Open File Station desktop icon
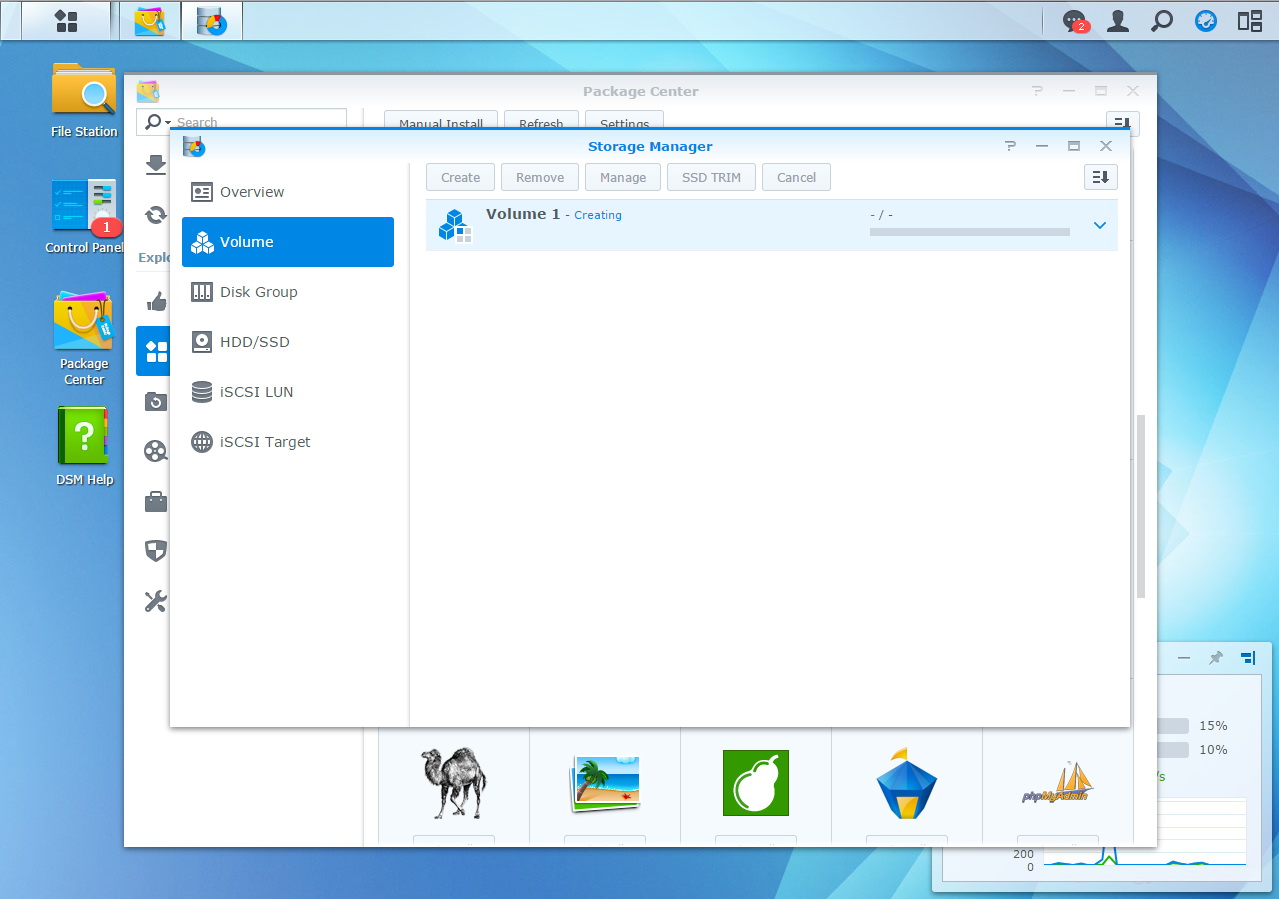The width and height of the screenshot is (1279, 899). (x=84, y=100)
